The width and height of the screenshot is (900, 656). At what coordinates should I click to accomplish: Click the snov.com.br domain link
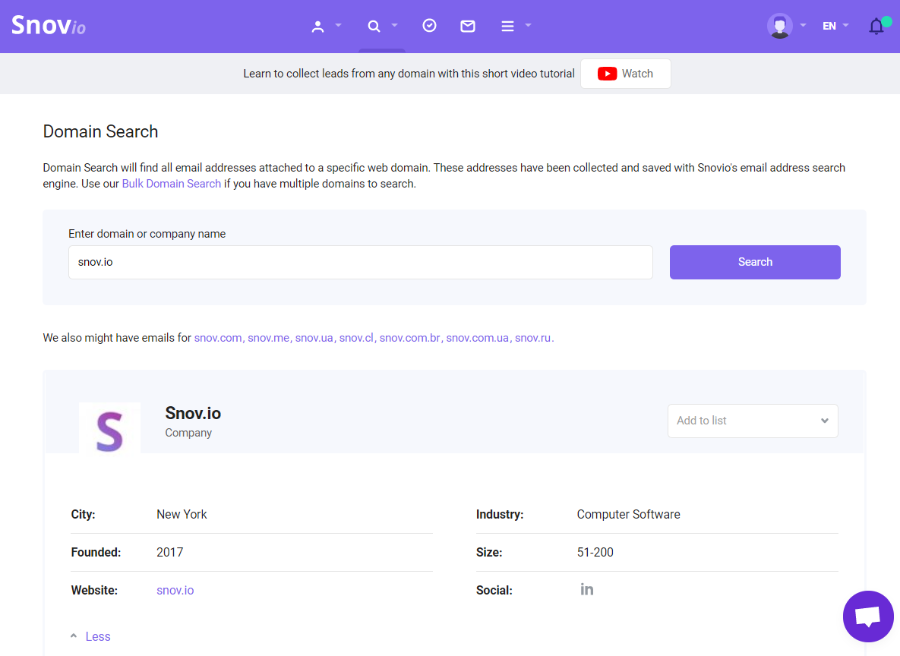click(410, 338)
